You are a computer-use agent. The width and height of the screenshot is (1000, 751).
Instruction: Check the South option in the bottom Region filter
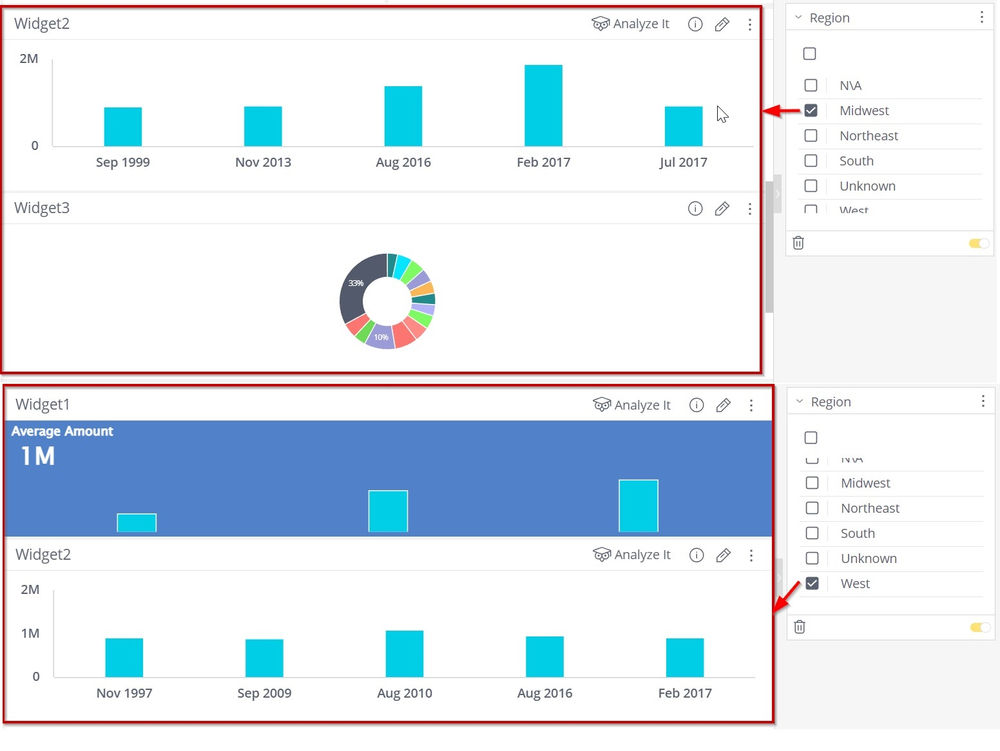(x=811, y=533)
